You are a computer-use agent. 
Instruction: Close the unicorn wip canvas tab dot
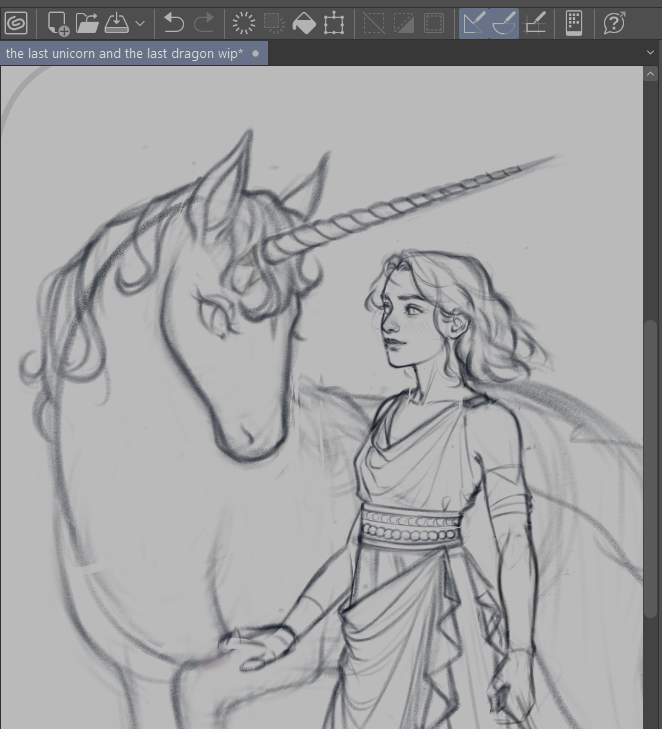(x=255, y=53)
